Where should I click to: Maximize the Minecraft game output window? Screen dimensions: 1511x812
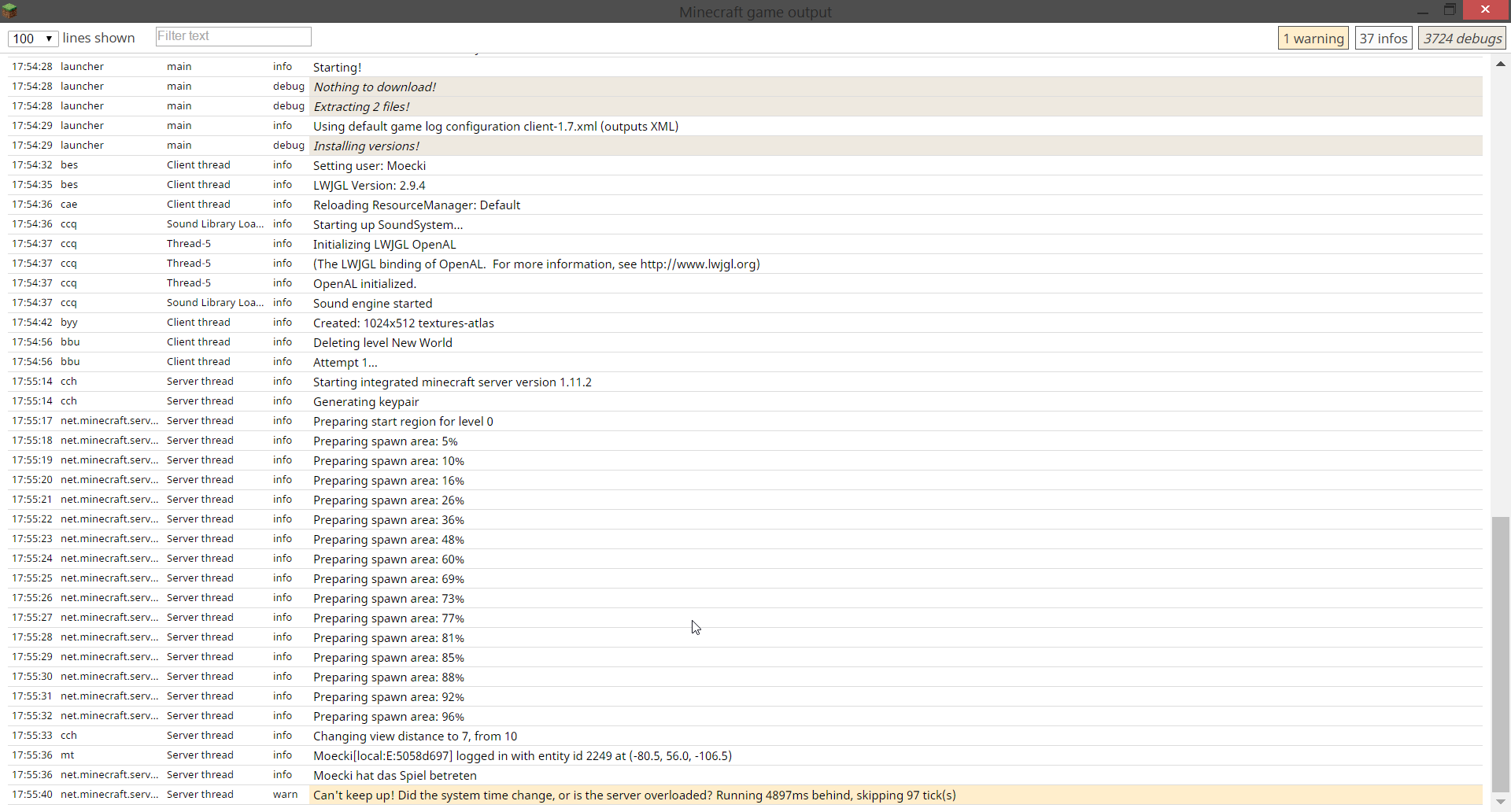pyautogui.click(x=1450, y=10)
